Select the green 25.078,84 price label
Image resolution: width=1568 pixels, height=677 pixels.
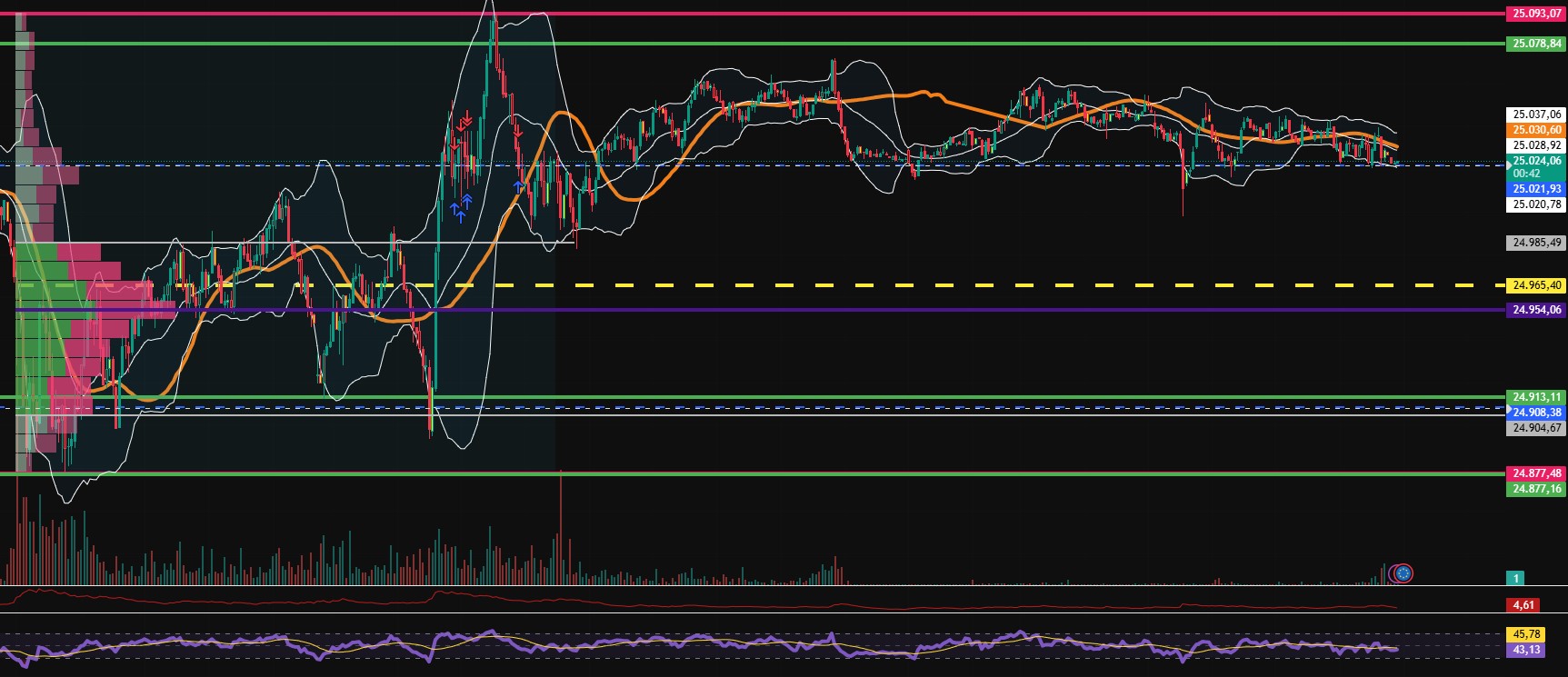[1536, 44]
